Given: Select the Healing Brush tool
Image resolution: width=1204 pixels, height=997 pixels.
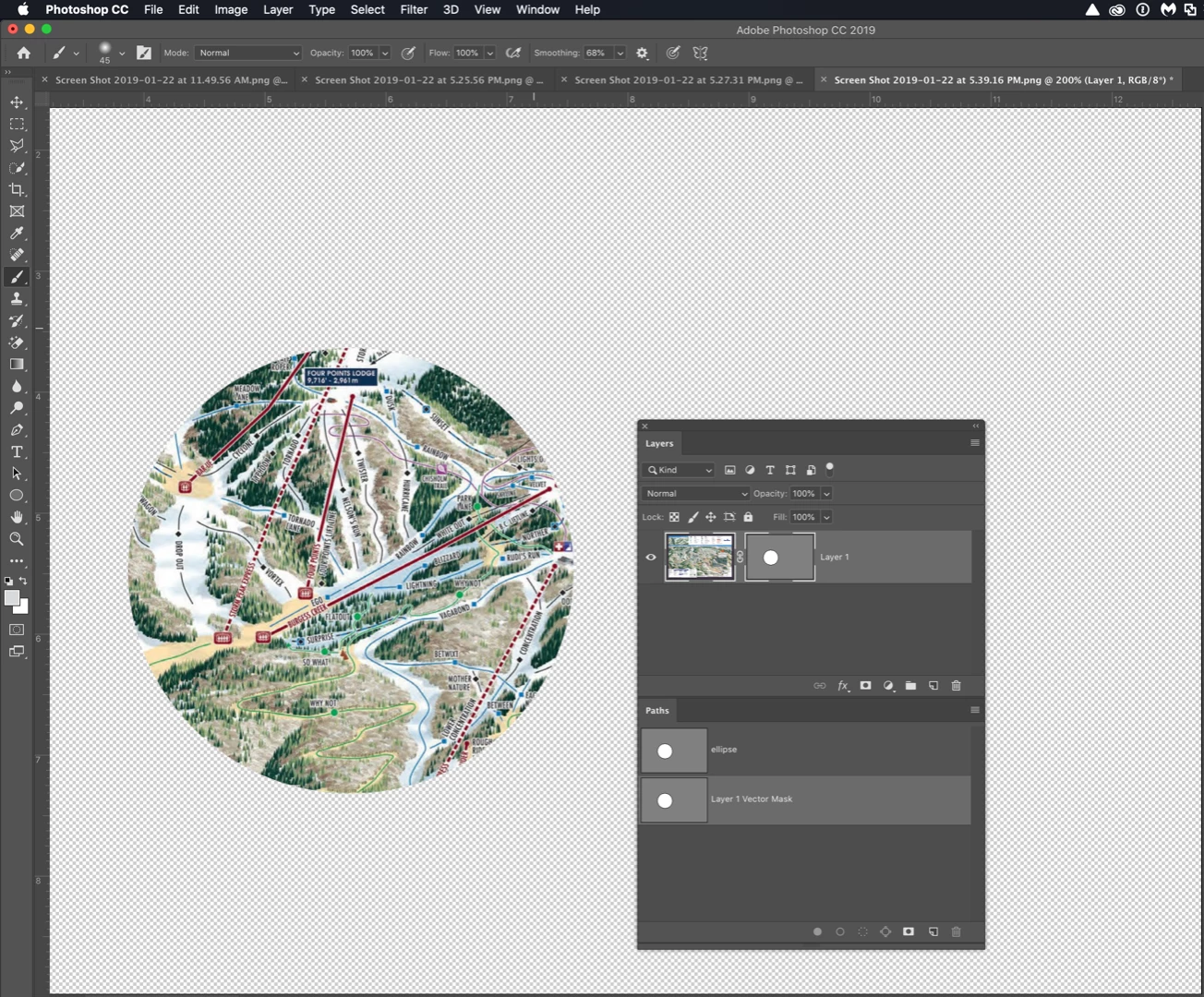Looking at the screenshot, I should pyautogui.click(x=17, y=255).
